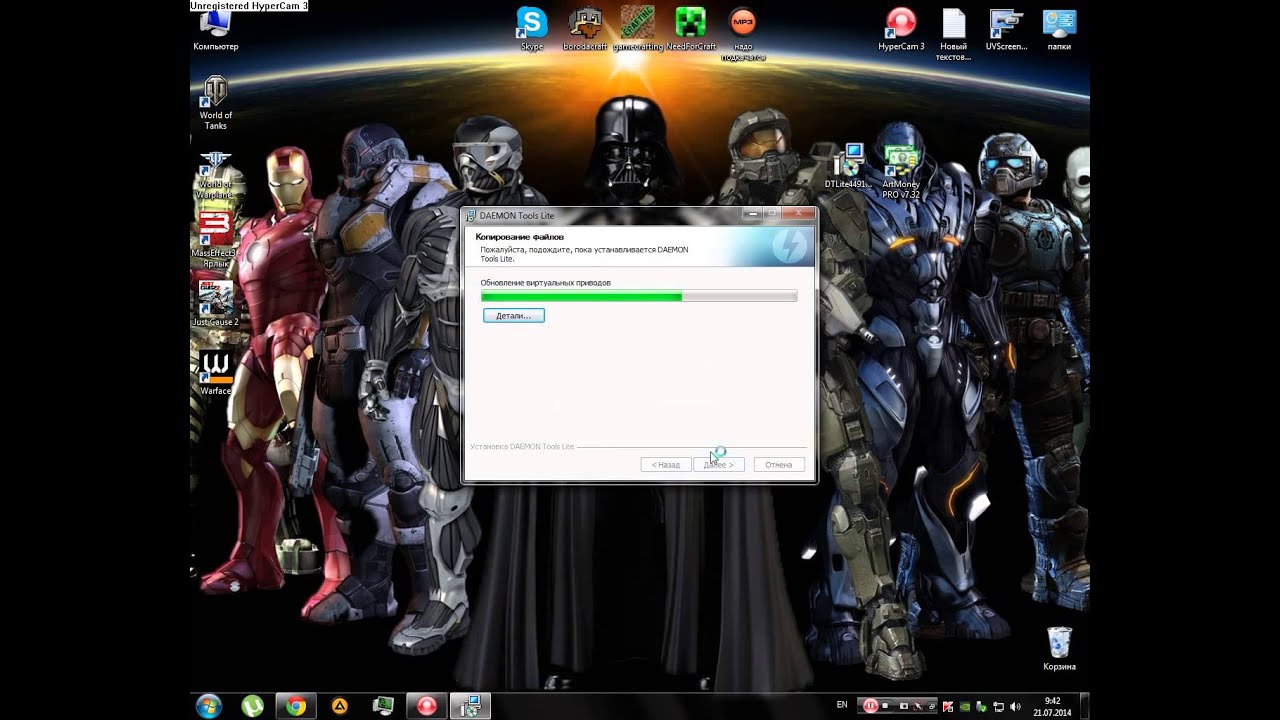Open the World of Warplanes shortcut
The height and width of the screenshot is (720, 1280).
[215, 174]
